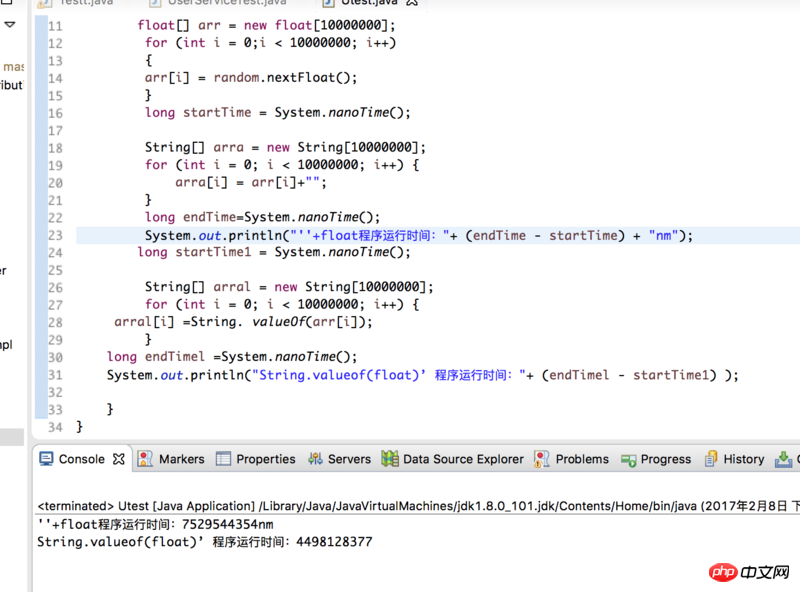Click line number 34 in the gutter
Image resolution: width=800 pixels, height=592 pixels.
tap(56, 427)
